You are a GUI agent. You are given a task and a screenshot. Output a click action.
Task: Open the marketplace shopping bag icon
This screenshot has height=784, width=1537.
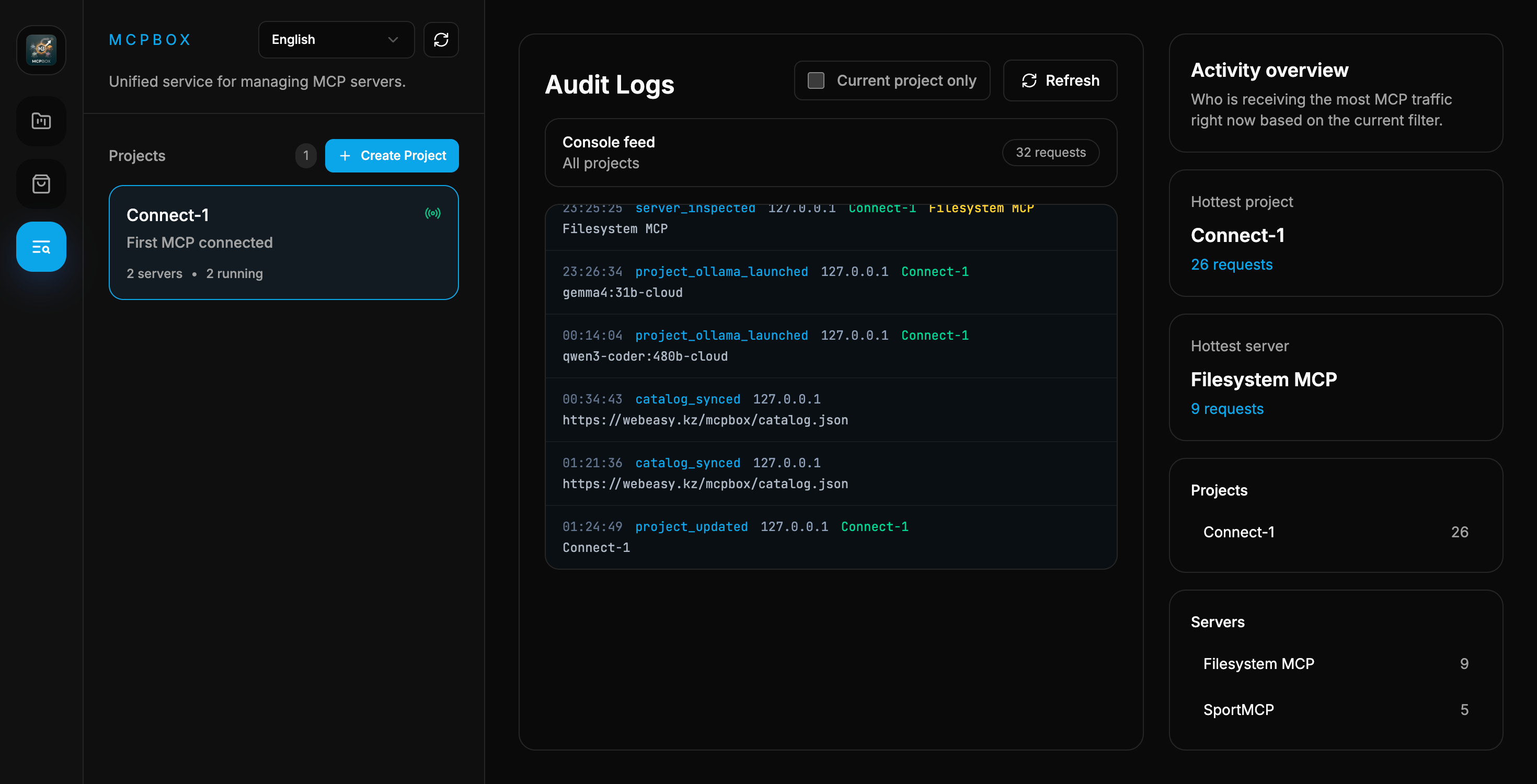41,184
